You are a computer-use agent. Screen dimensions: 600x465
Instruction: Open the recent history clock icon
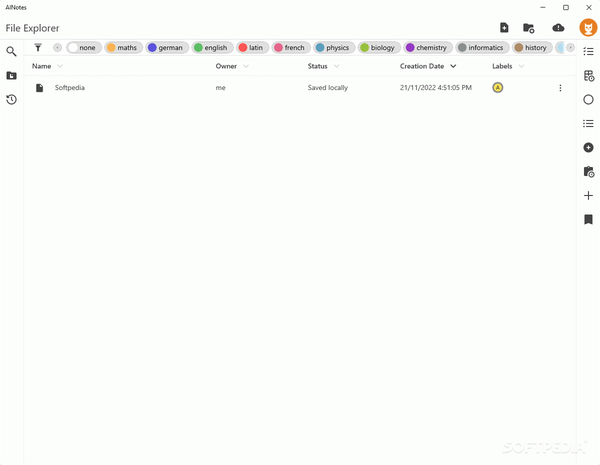pos(11,100)
